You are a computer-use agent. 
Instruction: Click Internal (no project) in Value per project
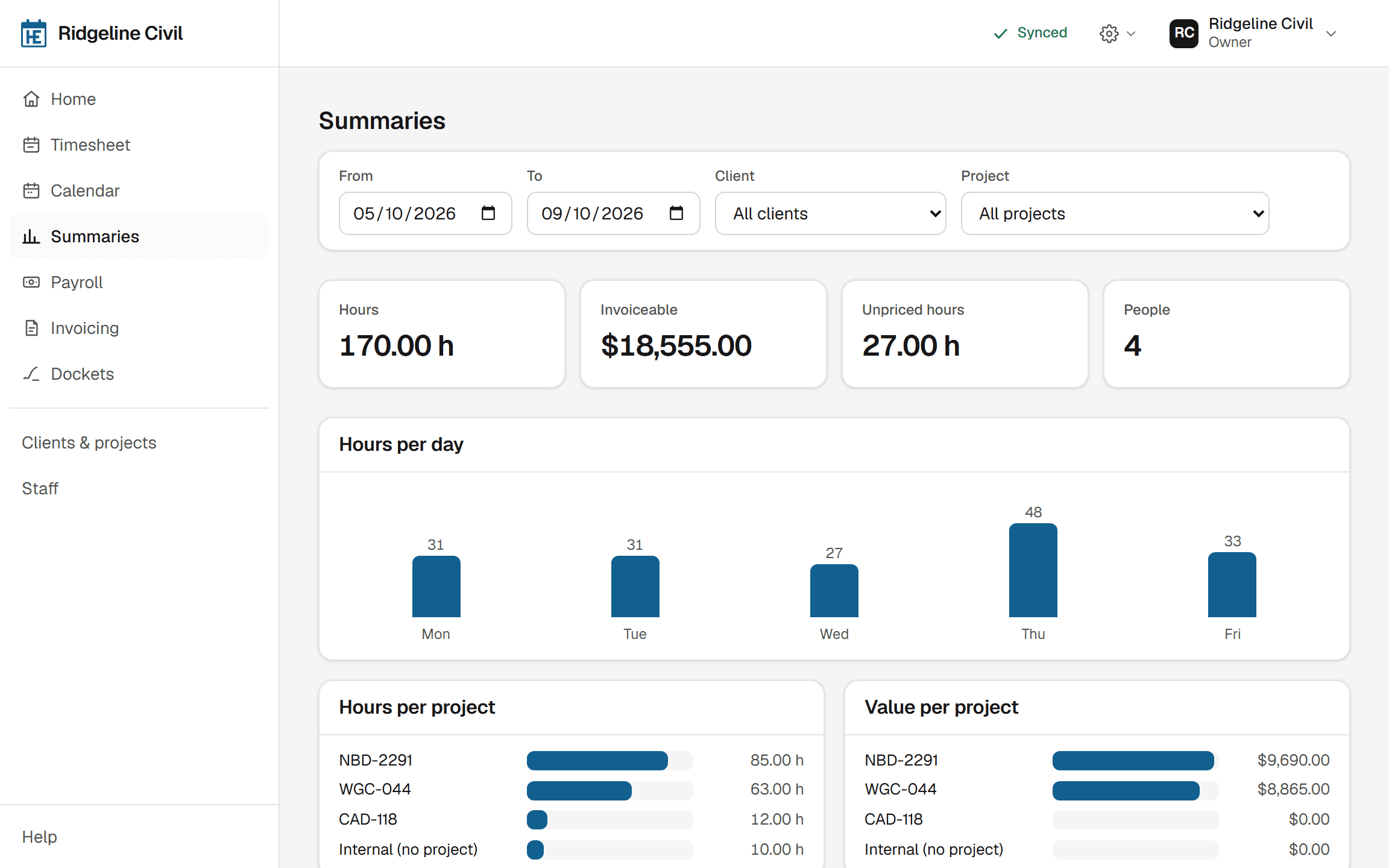(933, 849)
